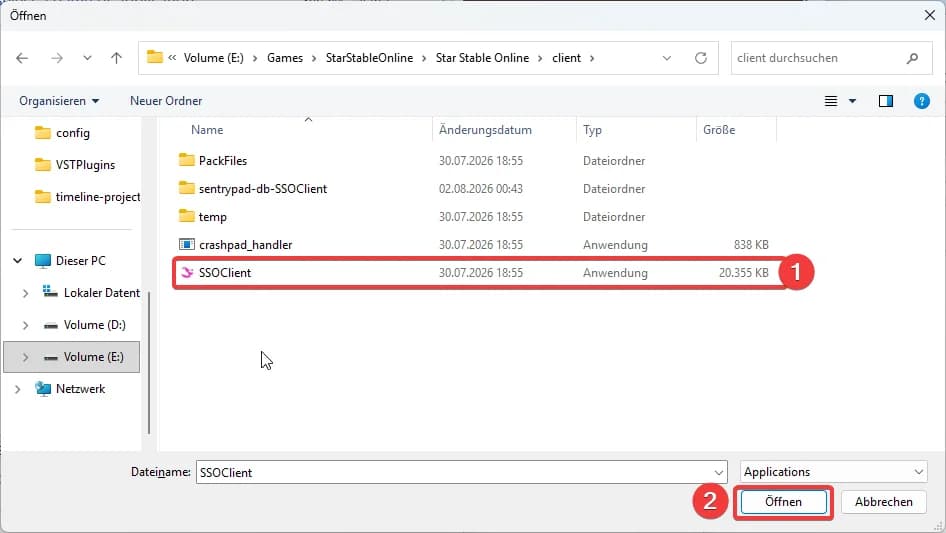This screenshot has height=533, width=946.
Task: Click the temp folder icon
Action: tap(186, 216)
